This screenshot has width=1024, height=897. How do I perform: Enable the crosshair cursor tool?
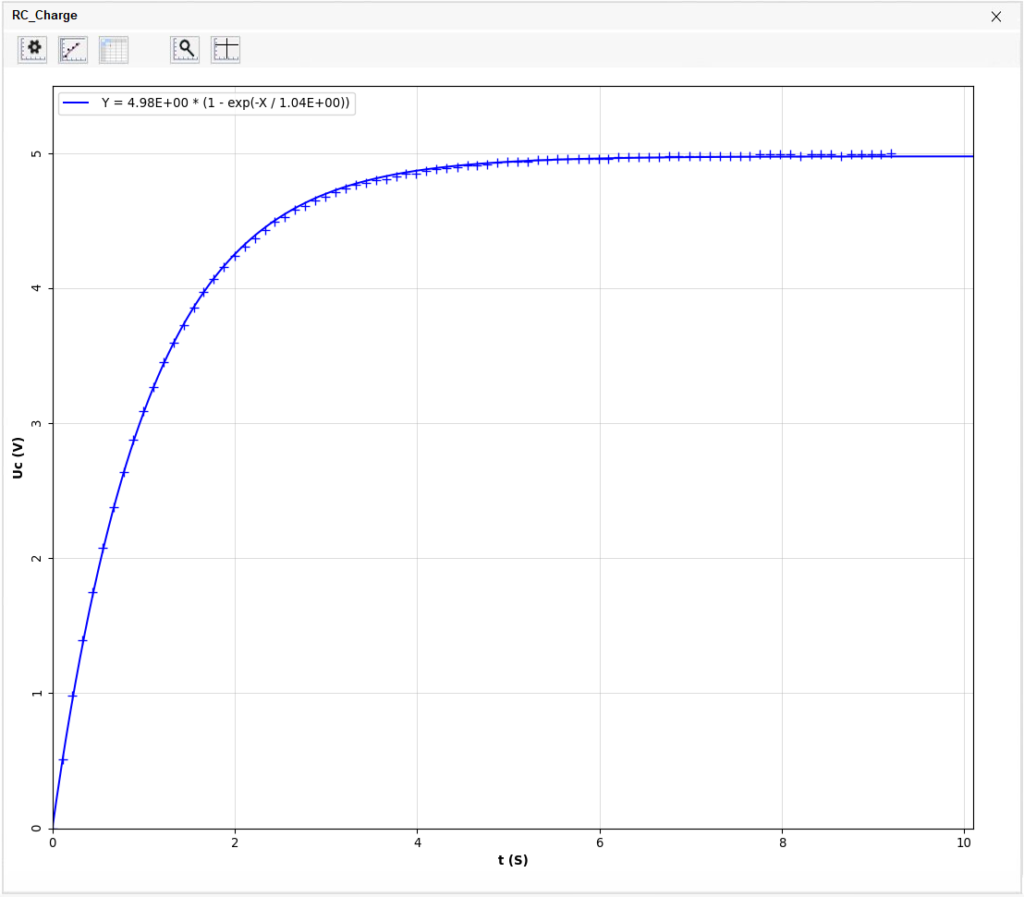tap(226, 49)
